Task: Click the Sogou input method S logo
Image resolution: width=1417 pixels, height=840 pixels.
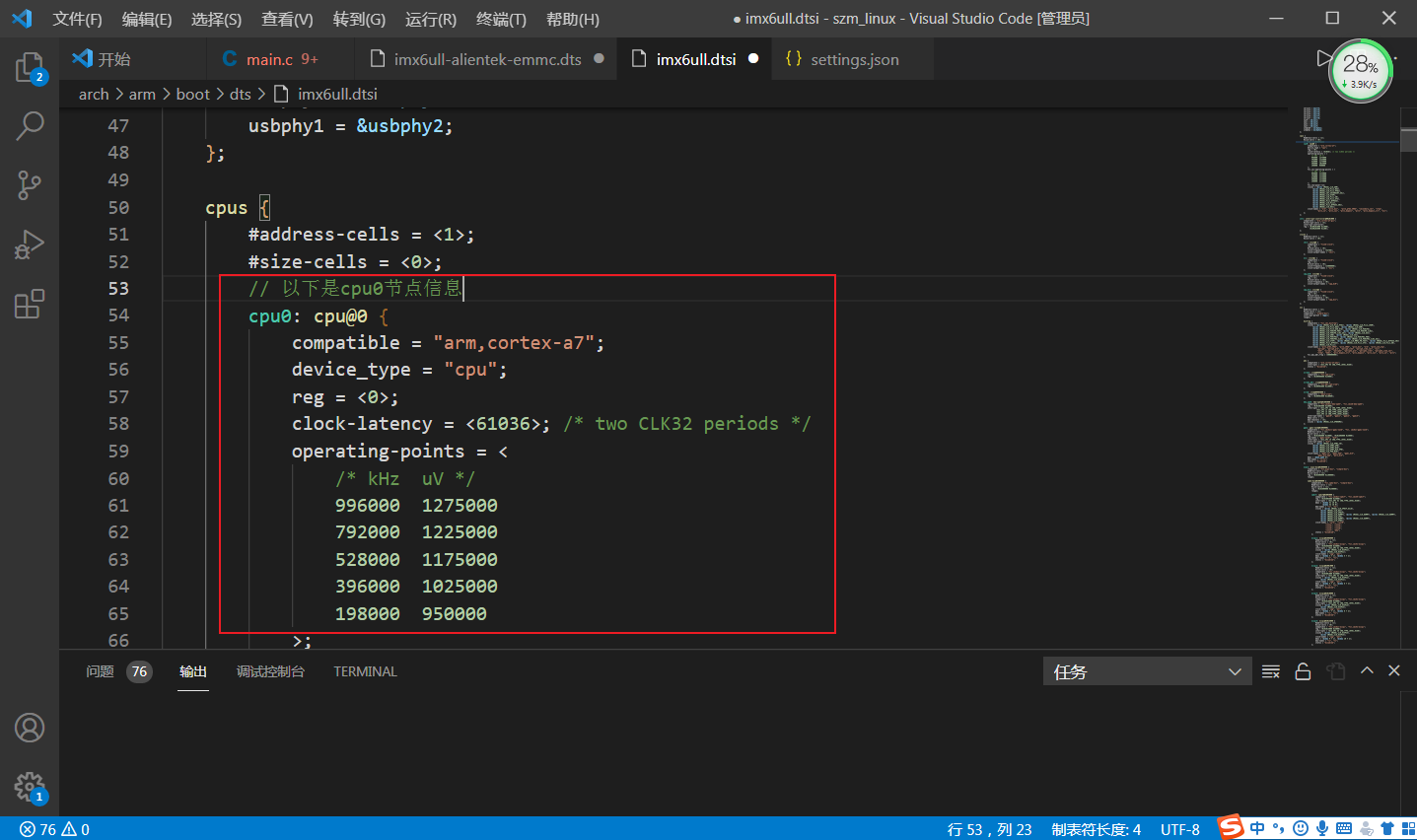Action: click(x=1231, y=827)
